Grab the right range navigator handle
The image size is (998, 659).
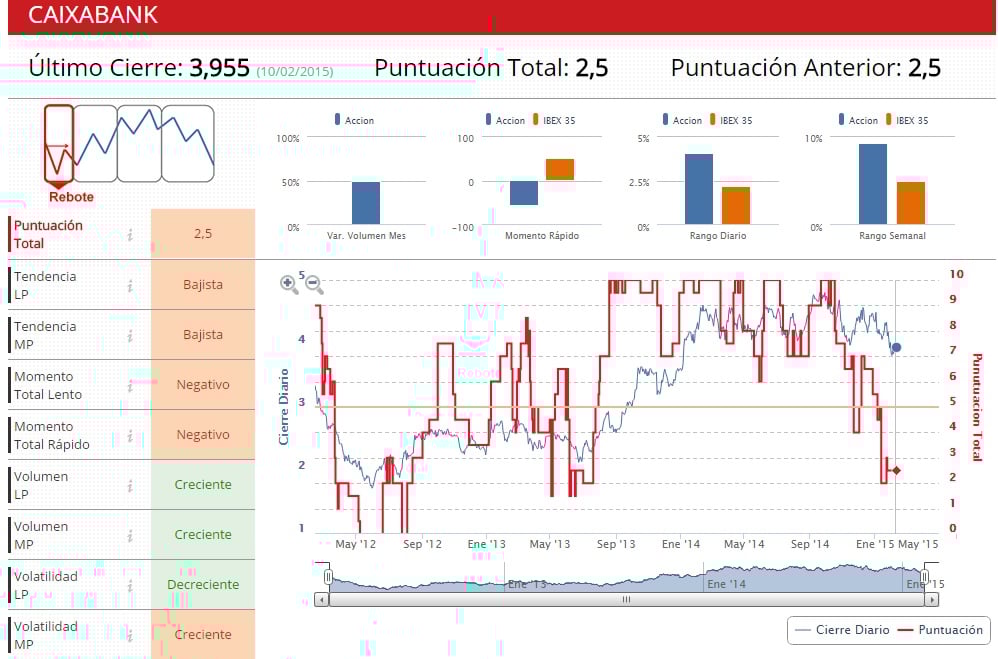[x=924, y=578]
